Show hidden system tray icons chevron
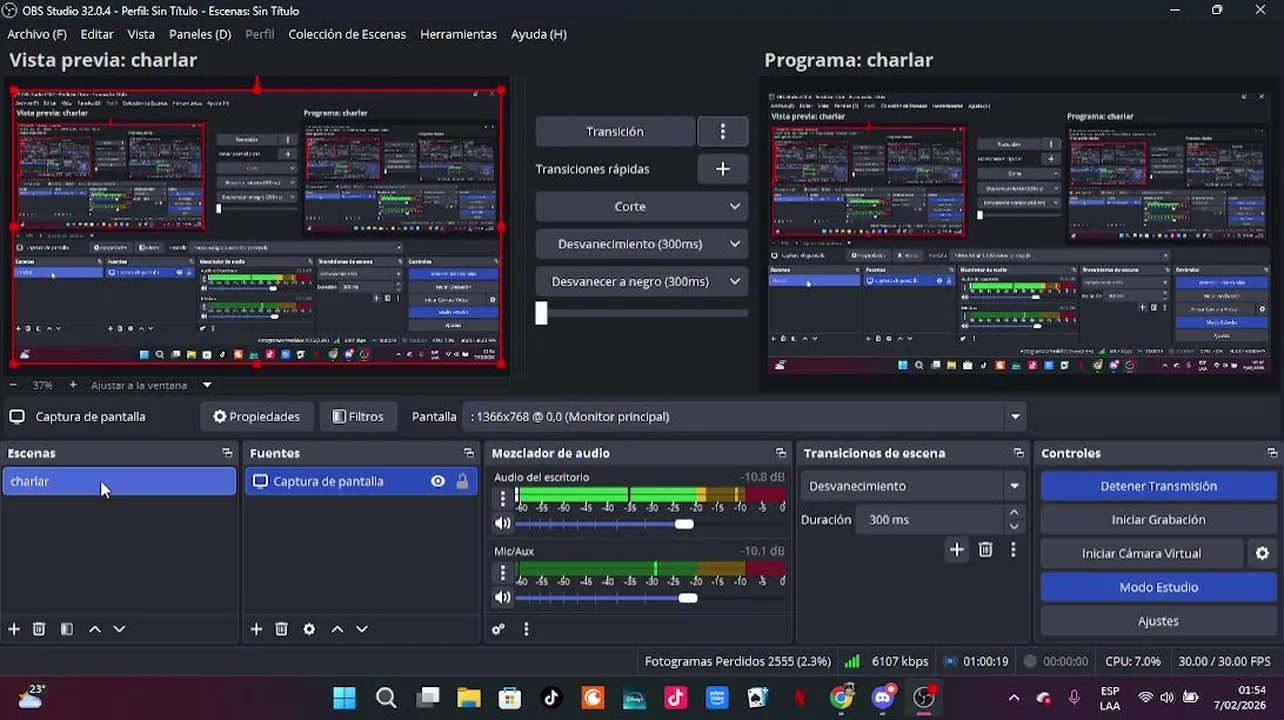The width and height of the screenshot is (1284, 720). [1014, 697]
